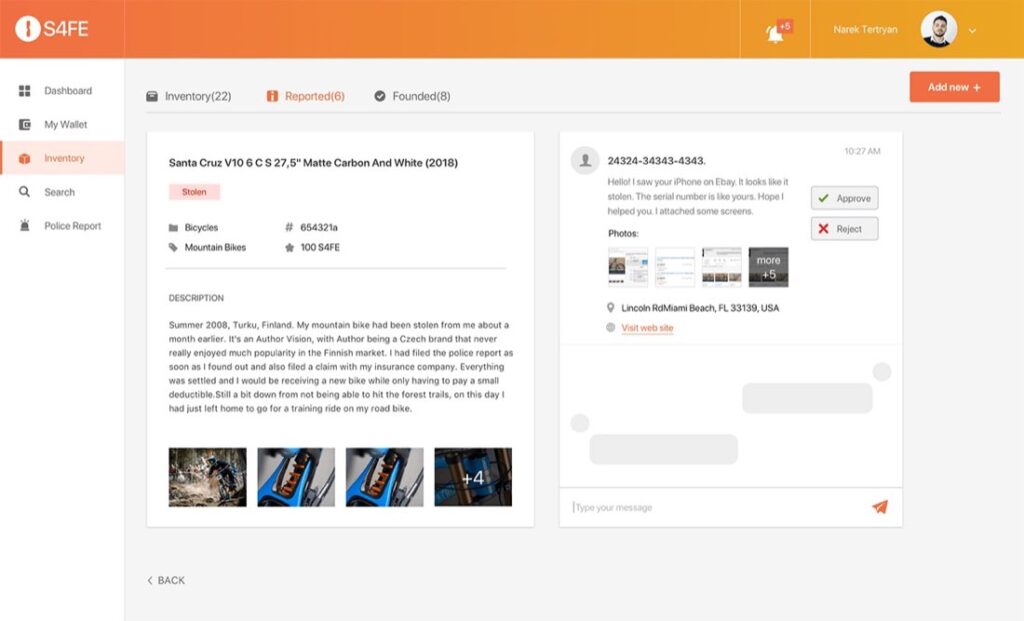Click the Bicycles folder icon
Screen dimensions: 1024x621
(x=173, y=228)
